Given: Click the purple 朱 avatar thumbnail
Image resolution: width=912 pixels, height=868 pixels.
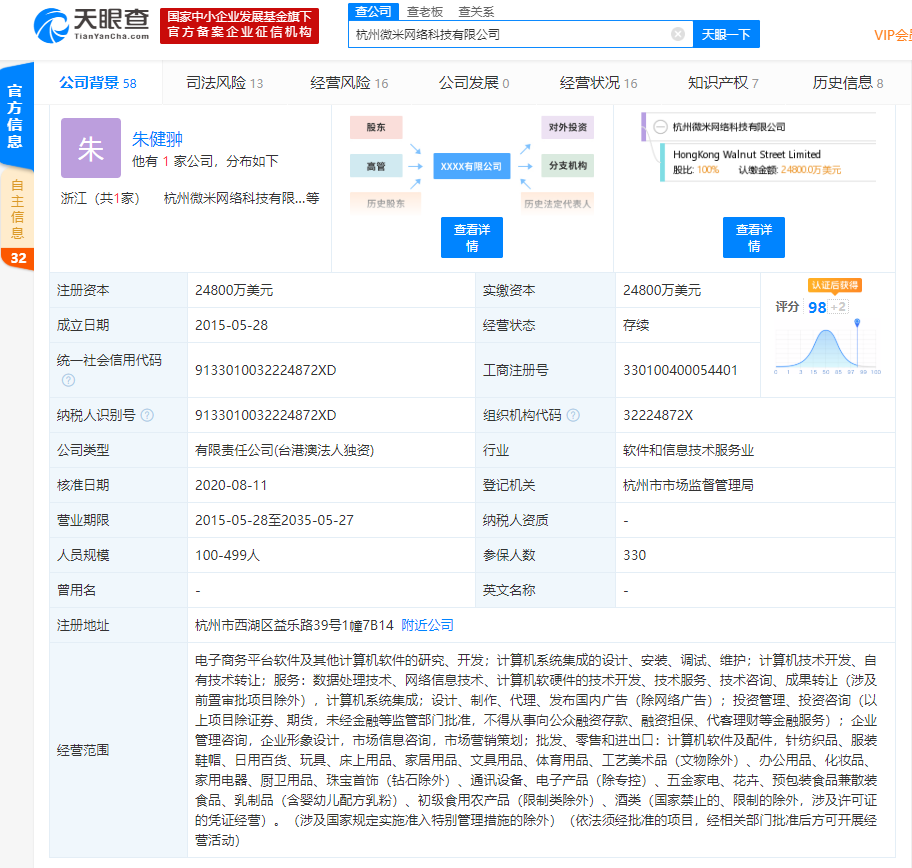Looking at the screenshot, I should [x=91, y=148].
